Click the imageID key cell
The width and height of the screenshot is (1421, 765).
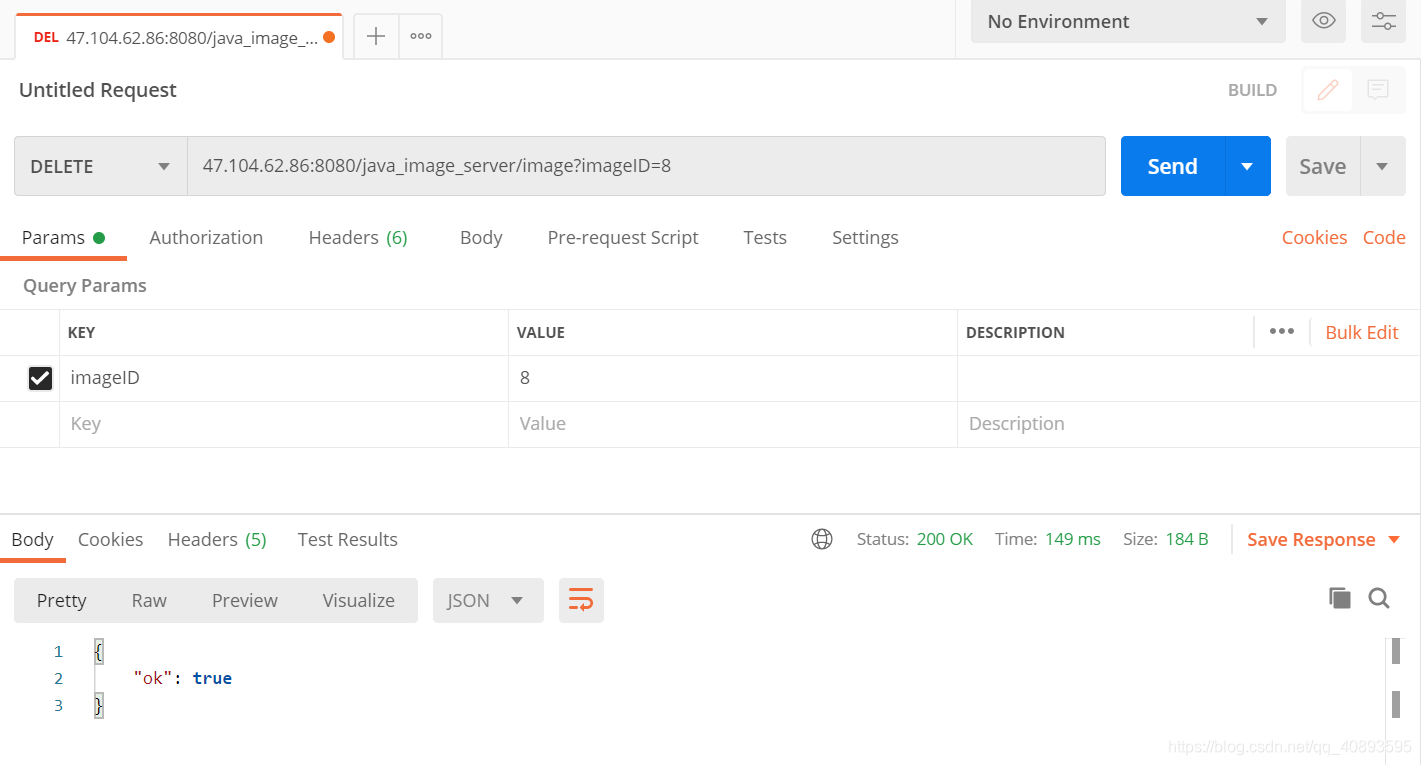[x=284, y=378]
